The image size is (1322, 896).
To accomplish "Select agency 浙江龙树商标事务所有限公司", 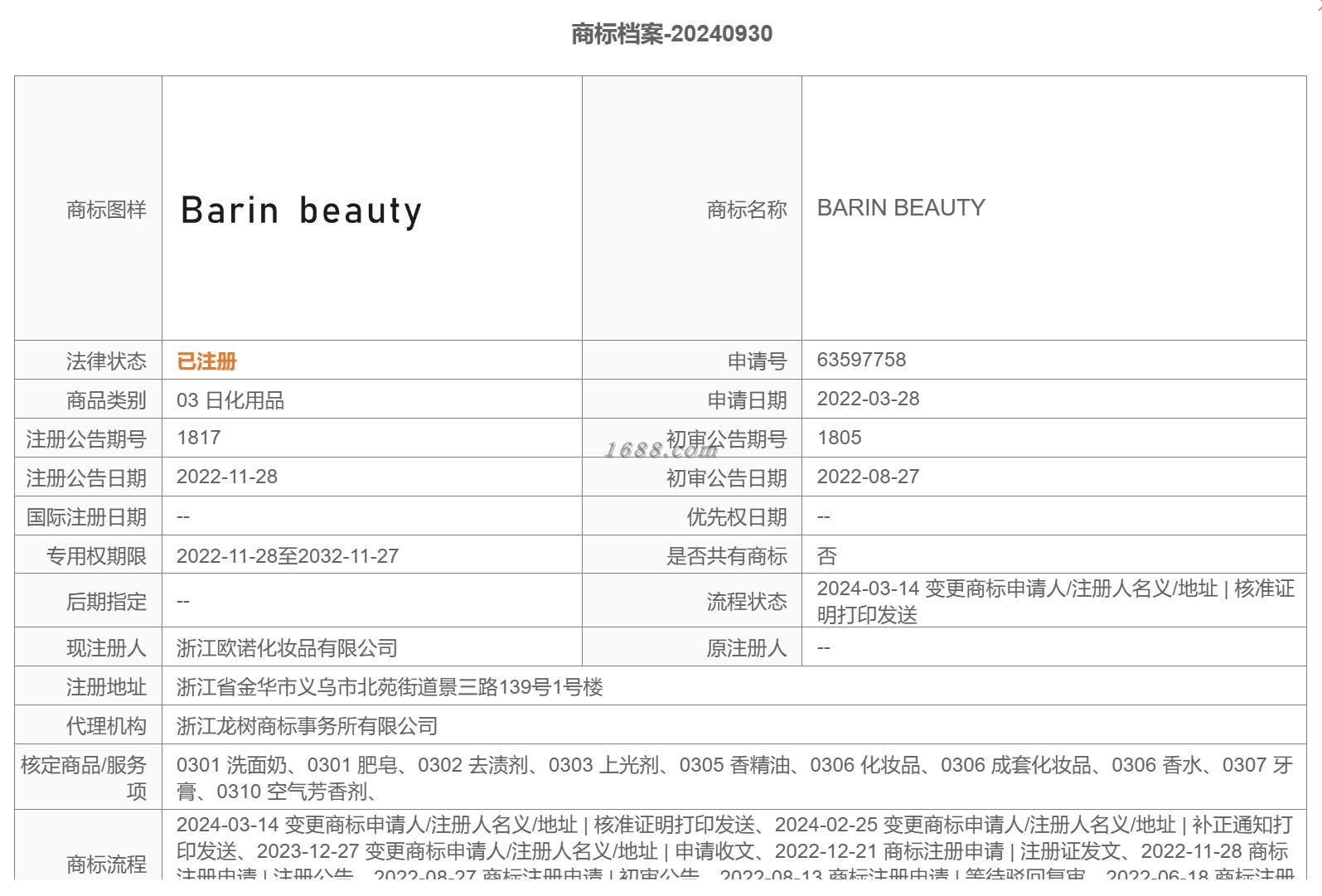I will [x=307, y=726].
